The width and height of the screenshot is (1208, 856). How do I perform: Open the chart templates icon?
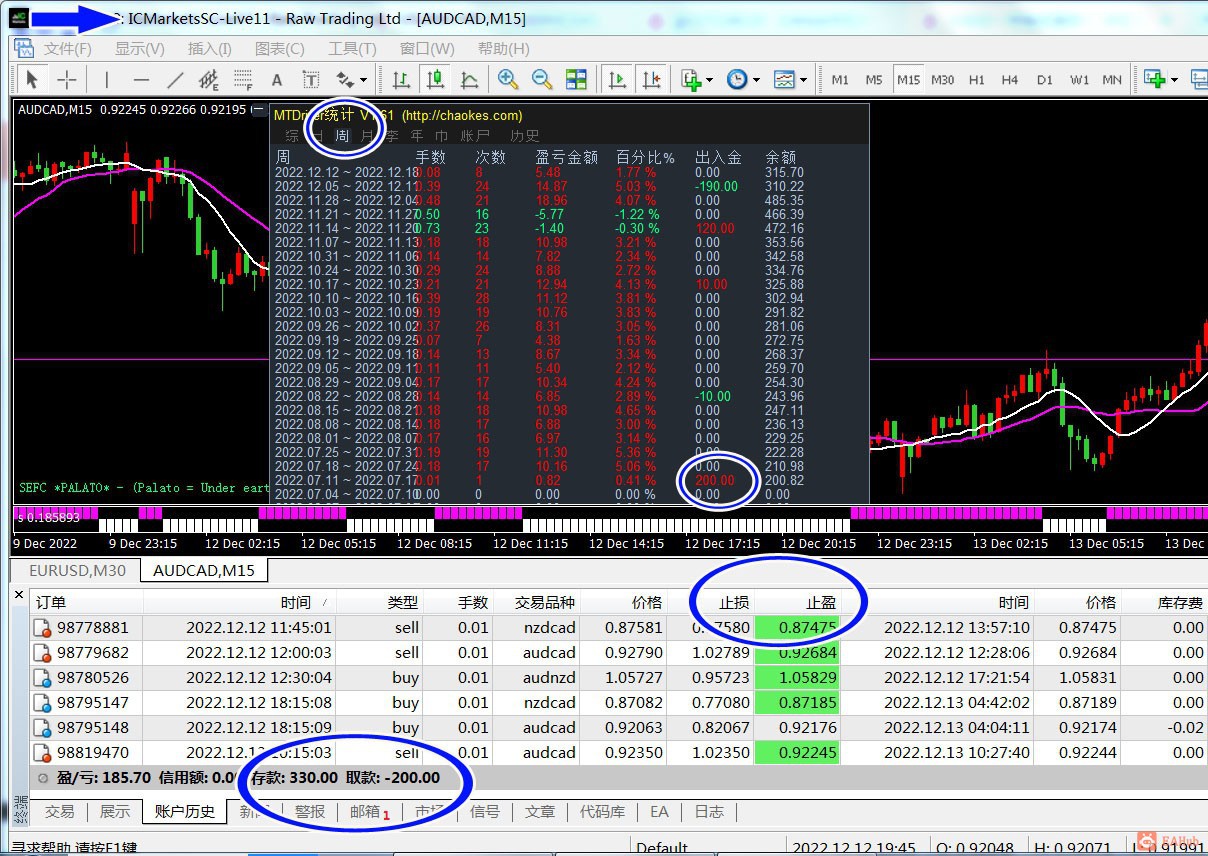tap(784, 79)
